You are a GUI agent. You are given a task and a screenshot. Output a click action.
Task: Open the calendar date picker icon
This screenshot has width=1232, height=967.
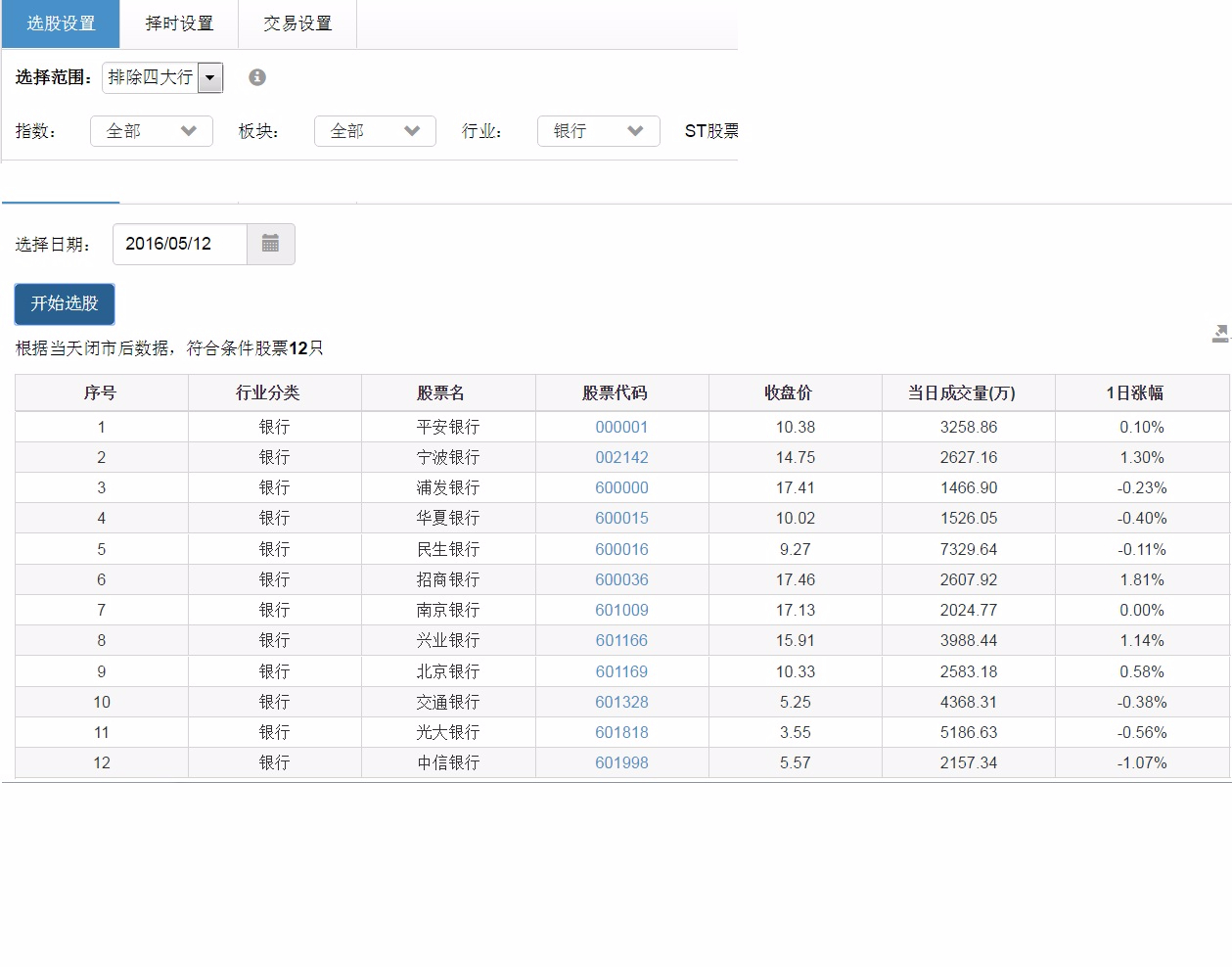271,244
